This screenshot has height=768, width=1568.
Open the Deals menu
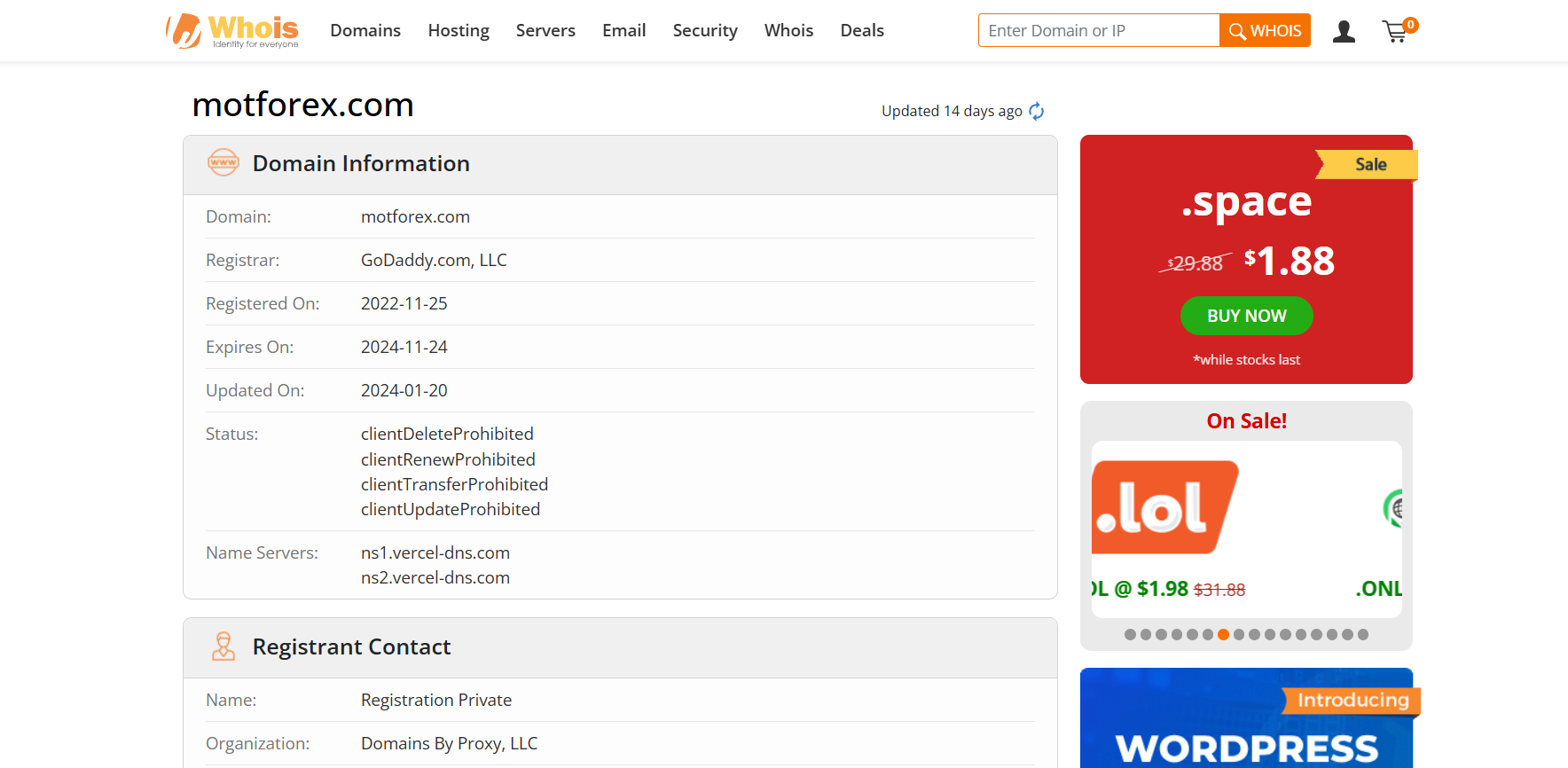coord(862,31)
